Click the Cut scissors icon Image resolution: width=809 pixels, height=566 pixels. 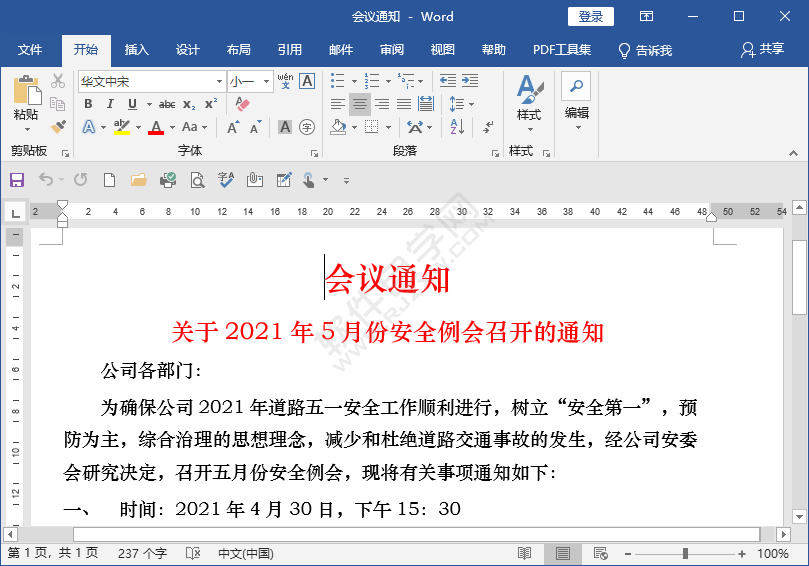click(x=58, y=81)
